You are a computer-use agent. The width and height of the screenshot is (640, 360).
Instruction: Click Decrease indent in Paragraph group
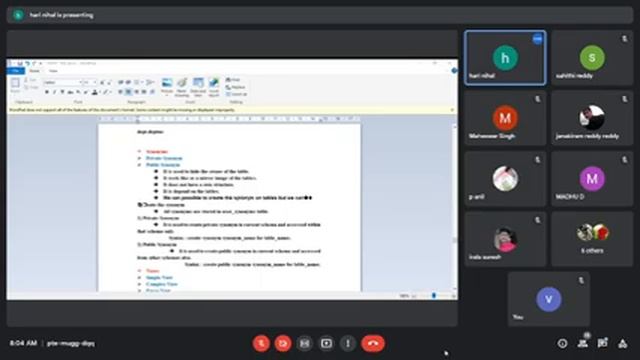point(121,82)
